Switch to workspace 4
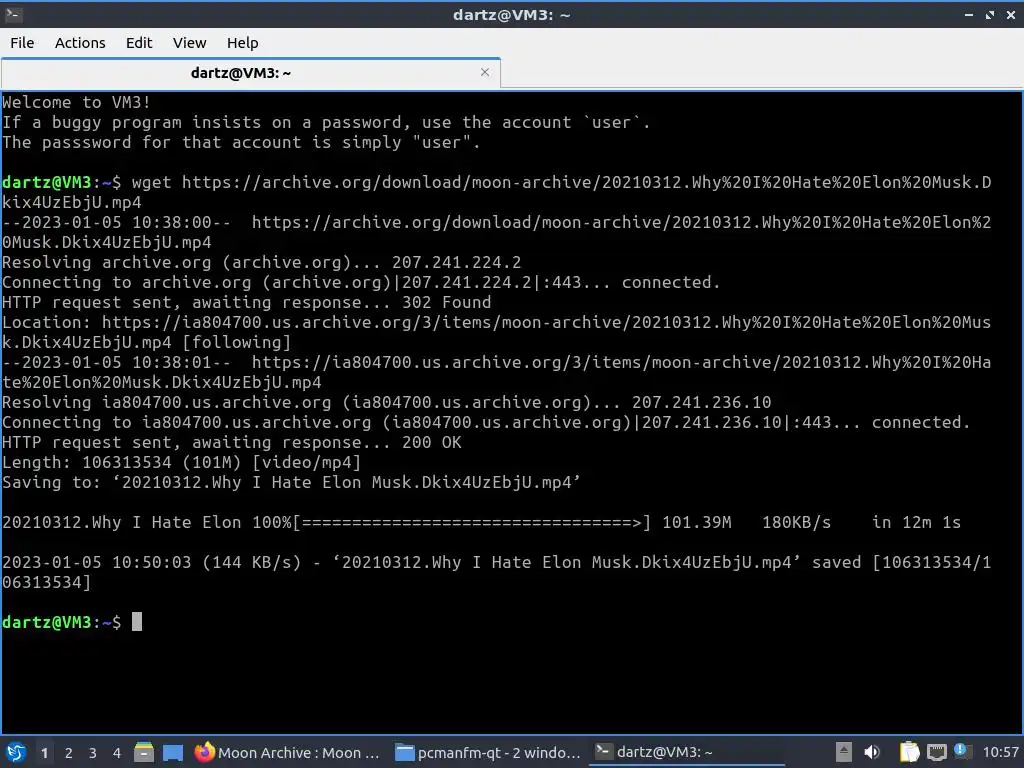 click(116, 753)
